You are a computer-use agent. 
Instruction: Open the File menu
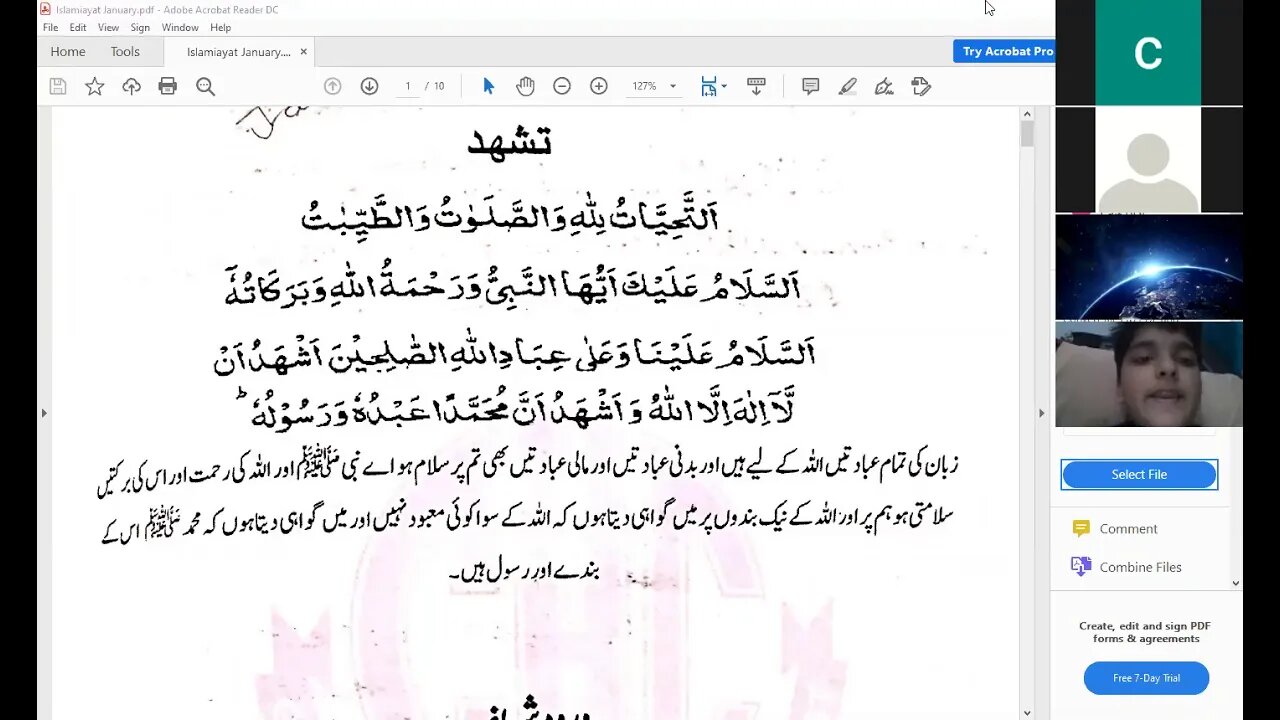(51, 28)
